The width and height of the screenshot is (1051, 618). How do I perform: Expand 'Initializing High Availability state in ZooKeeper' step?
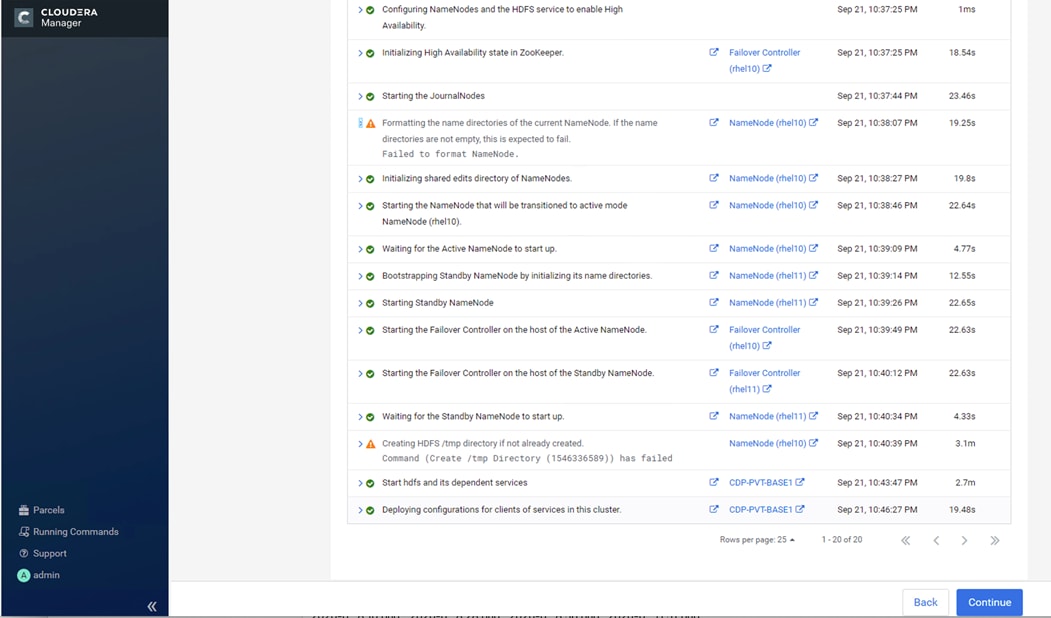360,53
